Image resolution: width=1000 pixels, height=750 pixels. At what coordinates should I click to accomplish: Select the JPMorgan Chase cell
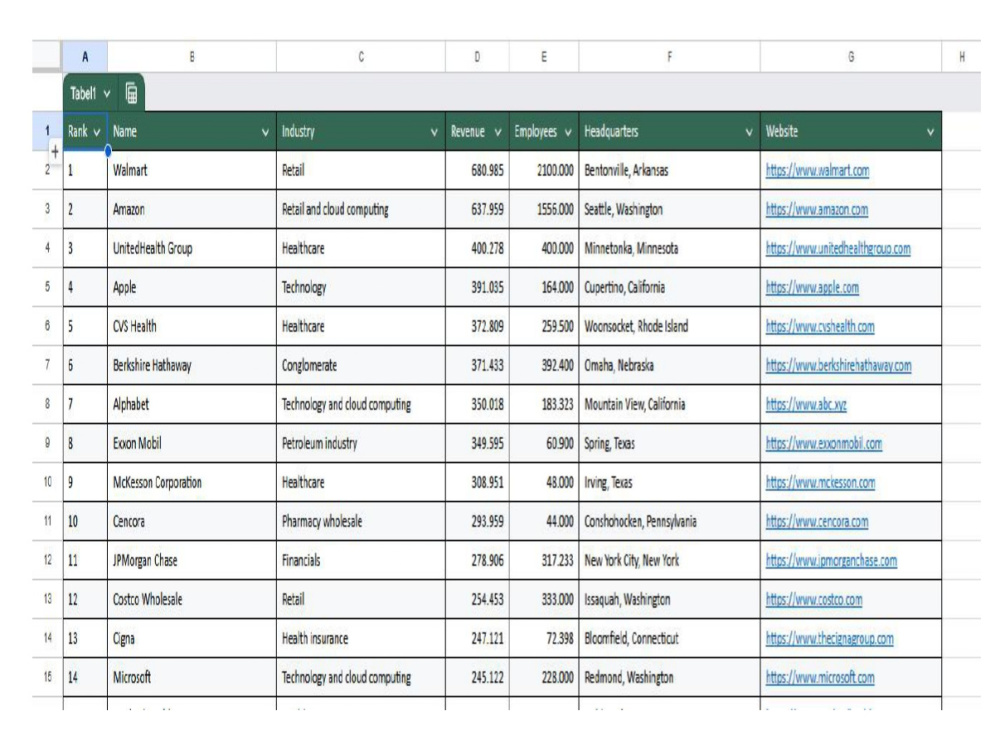click(191, 560)
